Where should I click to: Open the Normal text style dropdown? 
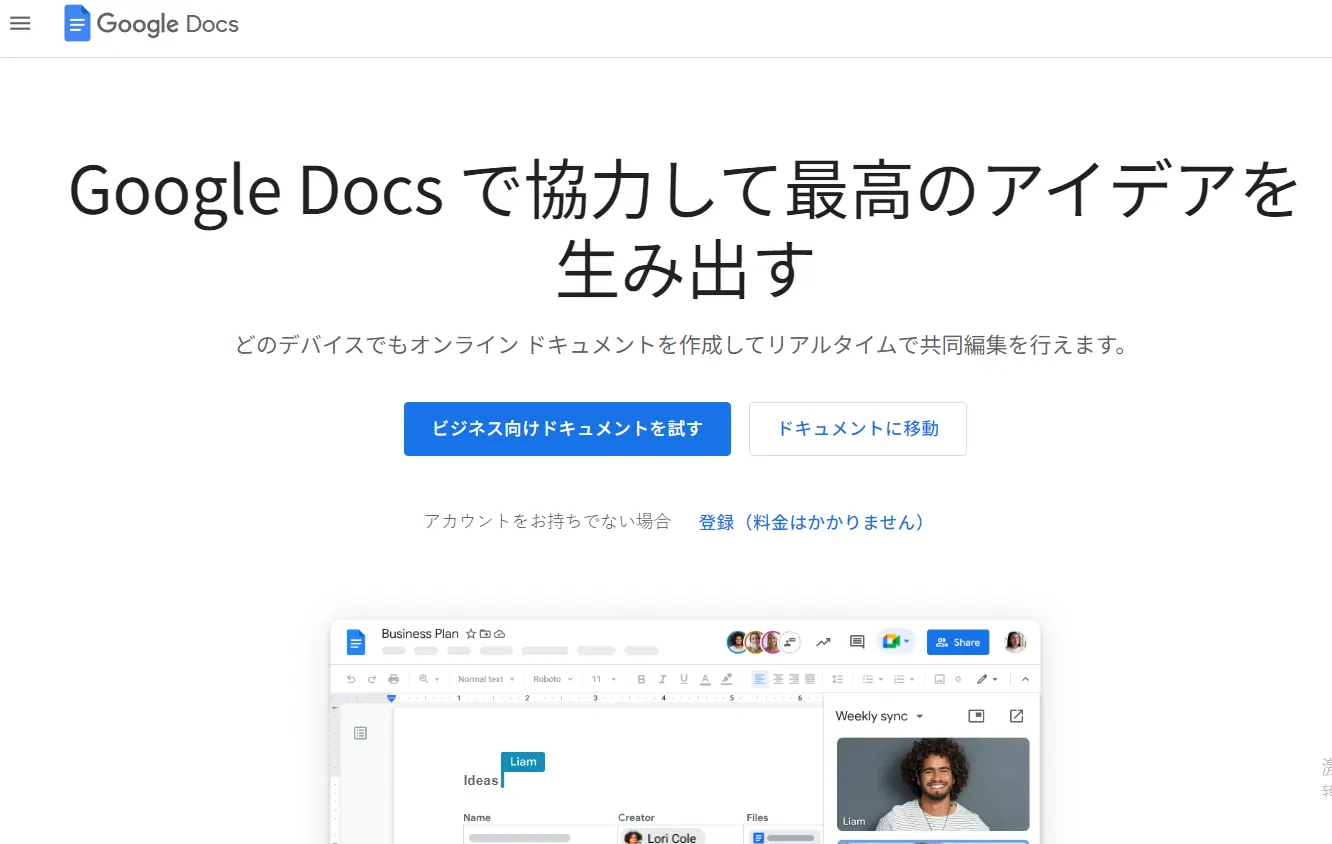point(486,679)
